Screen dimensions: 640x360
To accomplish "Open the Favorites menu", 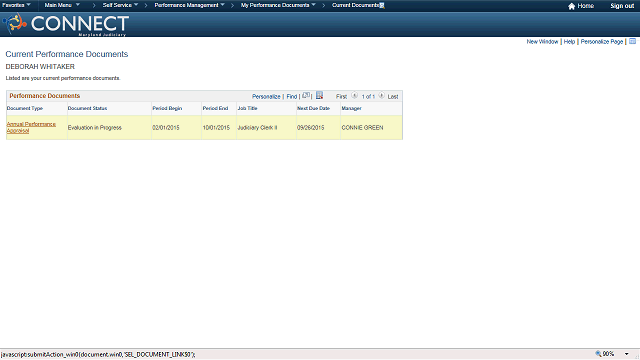I will pyautogui.click(x=16, y=5).
